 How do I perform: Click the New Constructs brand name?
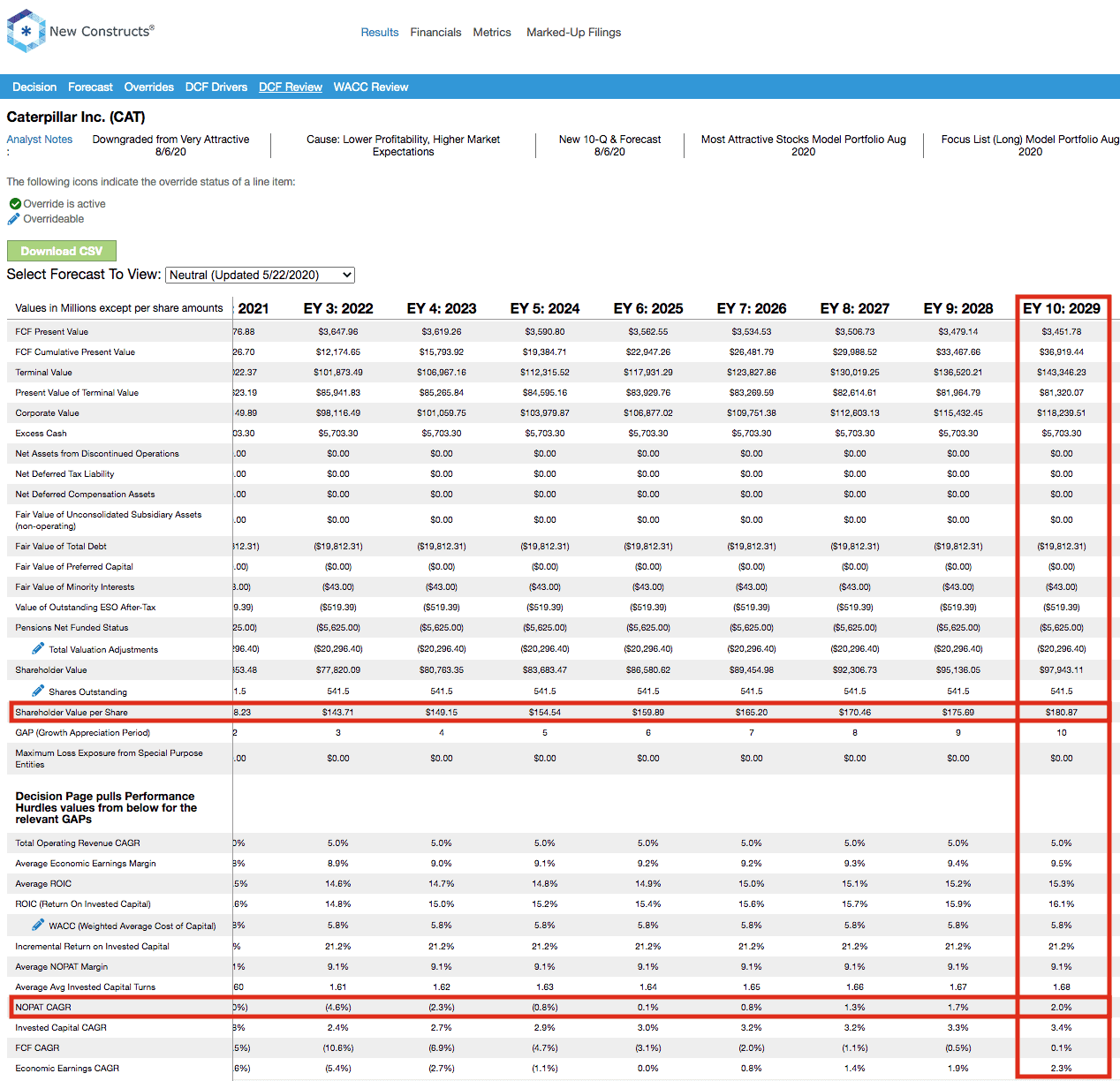point(102,31)
